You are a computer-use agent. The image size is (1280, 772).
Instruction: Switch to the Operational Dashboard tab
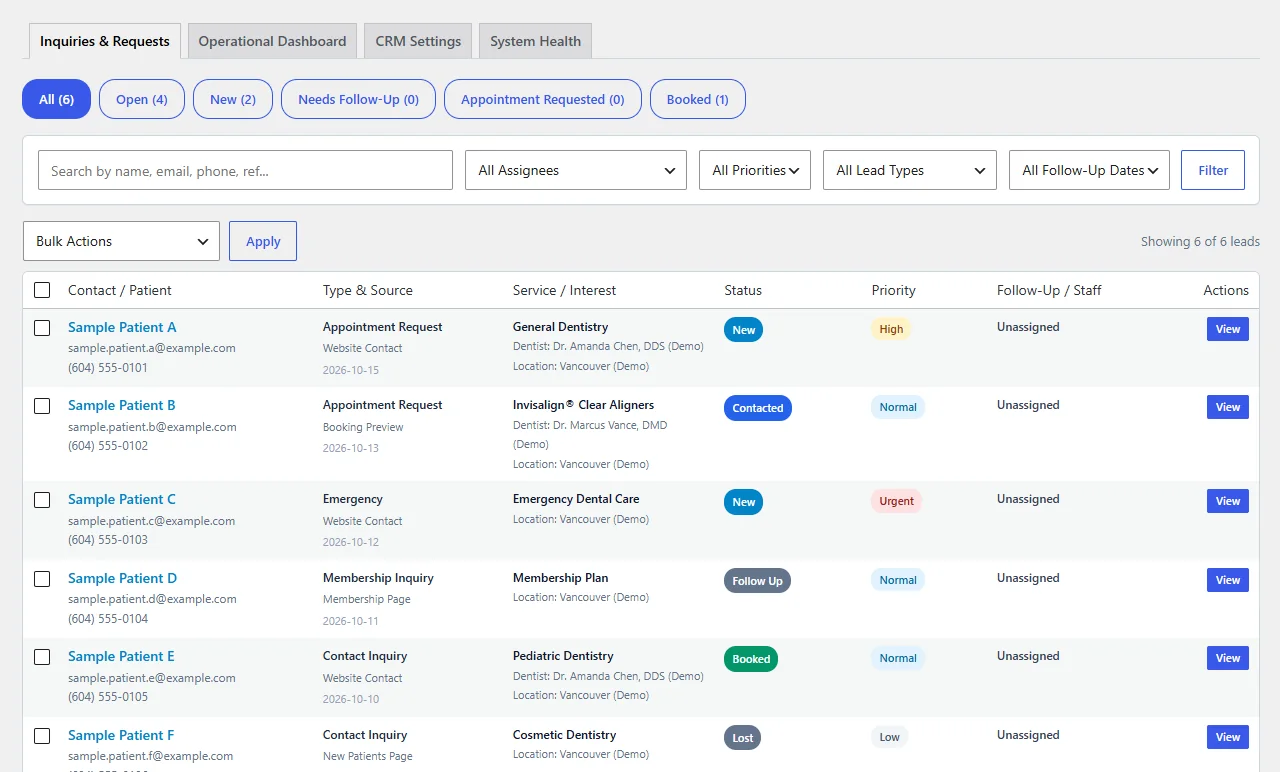pyautogui.click(x=272, y=41)
